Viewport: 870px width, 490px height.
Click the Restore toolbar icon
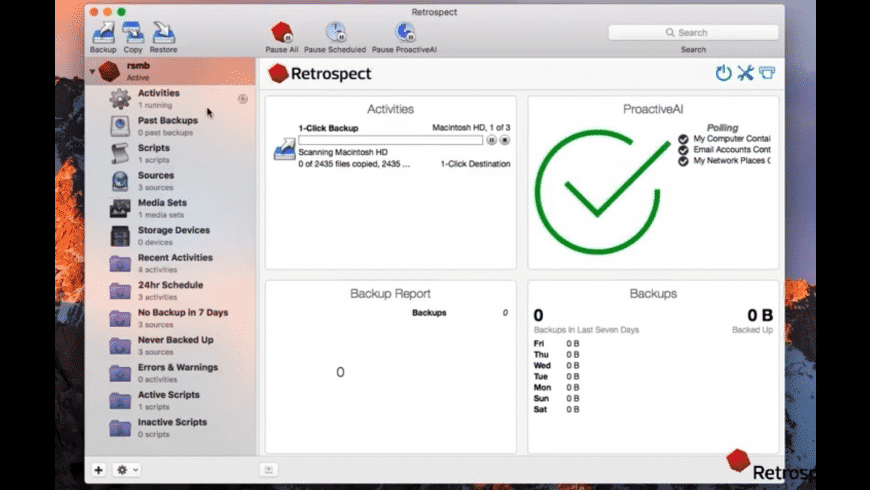[164, 33]
